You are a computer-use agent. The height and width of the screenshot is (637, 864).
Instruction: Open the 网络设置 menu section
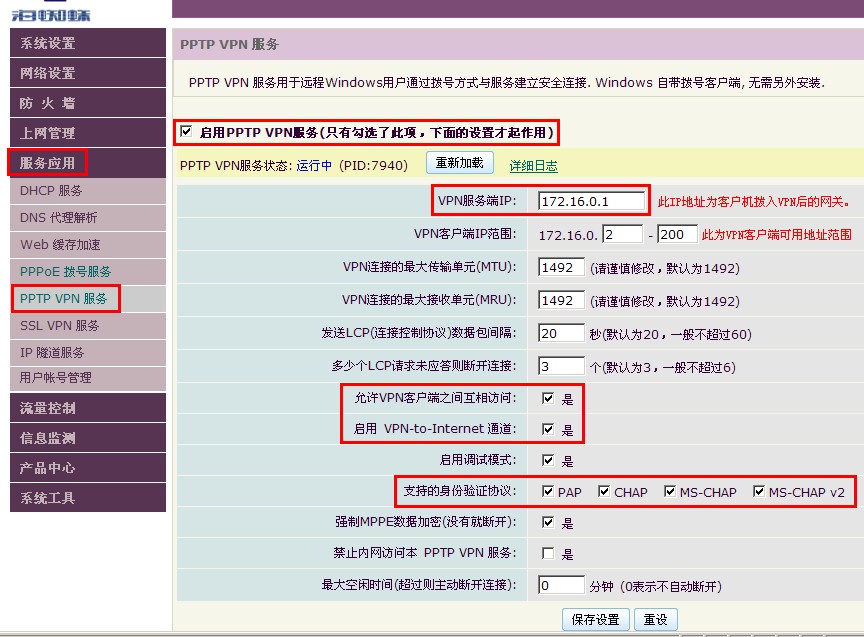pyautogui.click(x=88, y=73)
